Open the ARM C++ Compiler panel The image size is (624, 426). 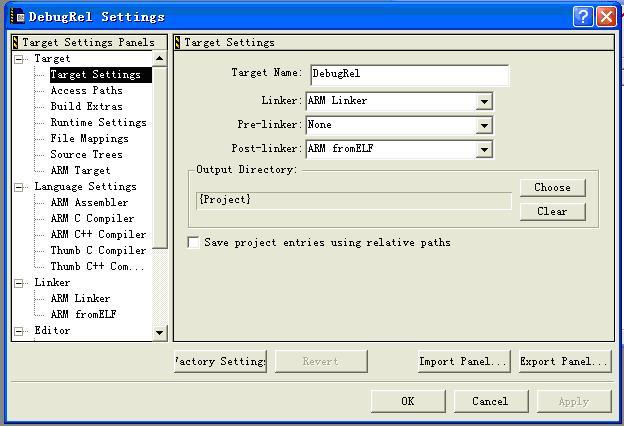coord(98,234)
